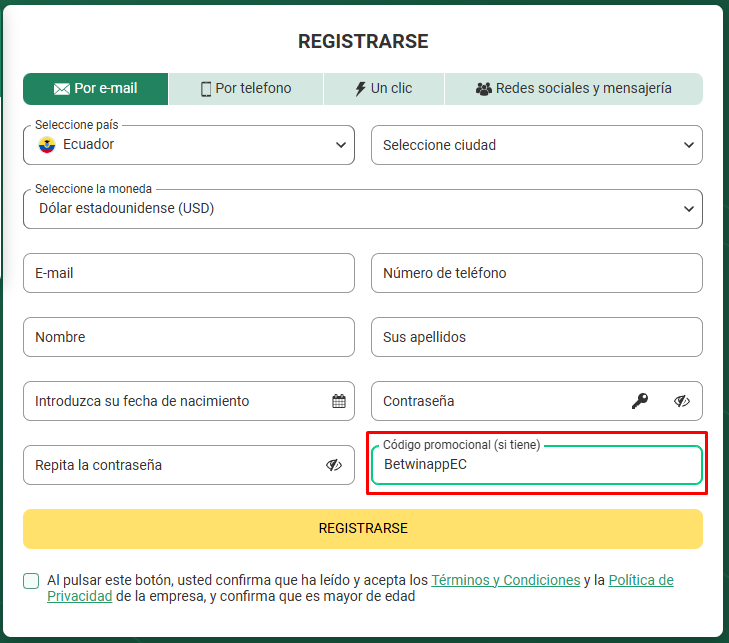Expand the Seleccione ciudad dropdown
The height and width of the screenshot is (643, 729).
(x=537, y=145)
